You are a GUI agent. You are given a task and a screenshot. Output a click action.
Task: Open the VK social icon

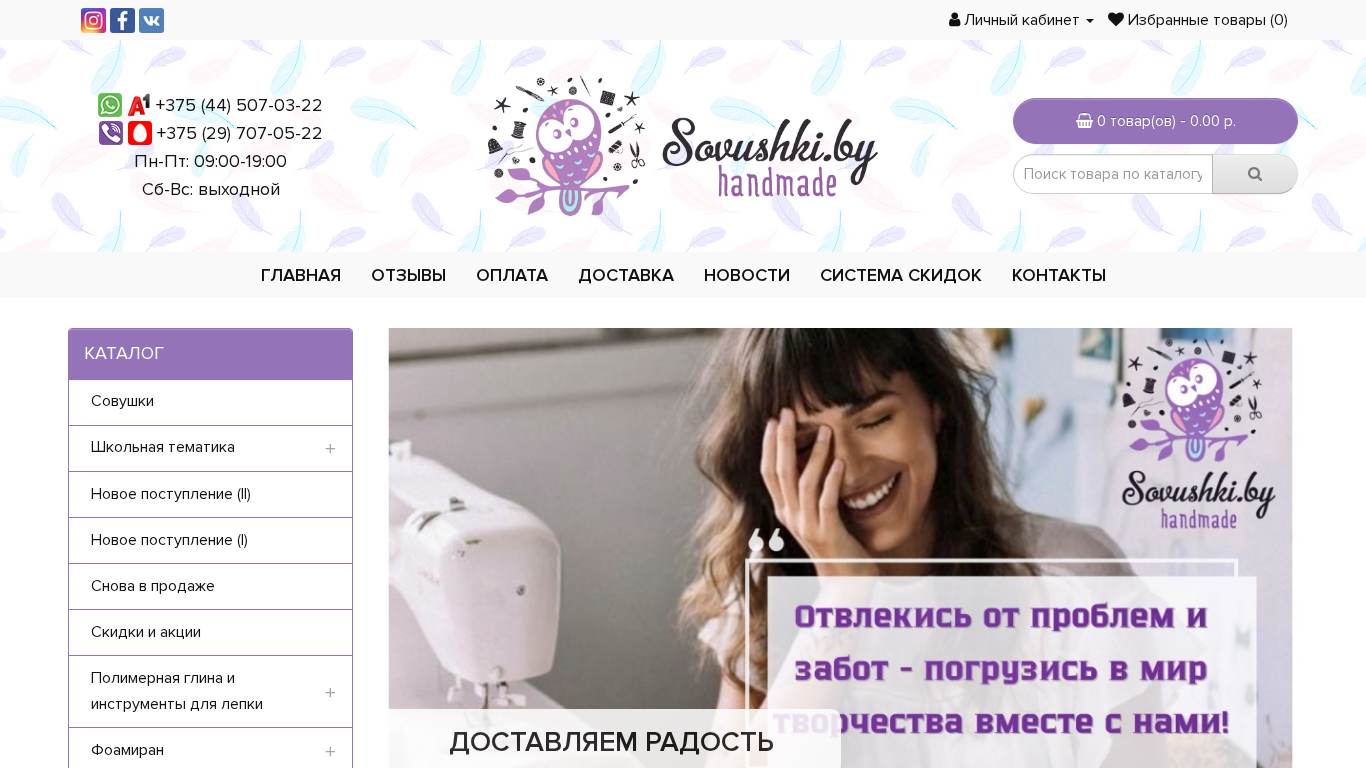click(151, 21)
